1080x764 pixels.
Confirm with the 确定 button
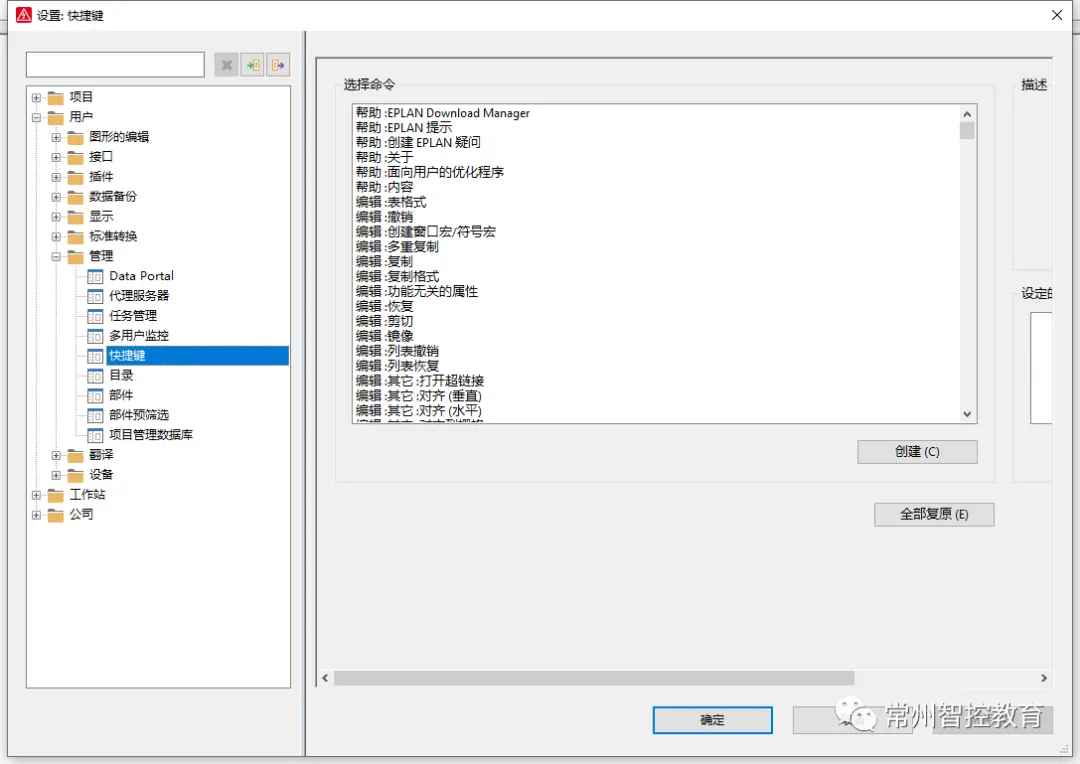712,720
